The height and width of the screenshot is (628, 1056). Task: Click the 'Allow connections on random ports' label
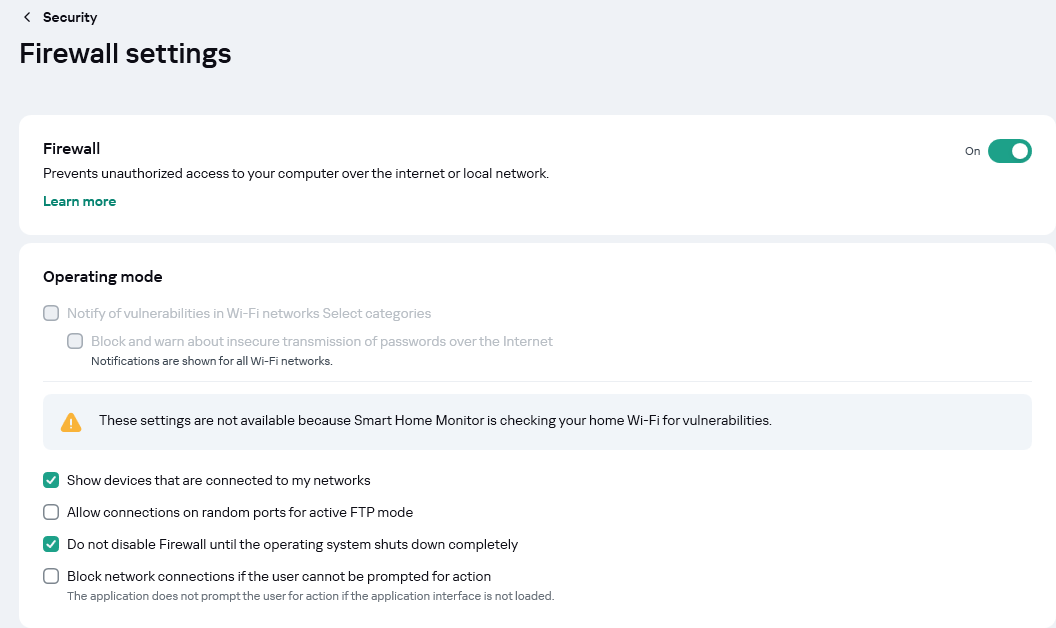[x=240, y=512]
